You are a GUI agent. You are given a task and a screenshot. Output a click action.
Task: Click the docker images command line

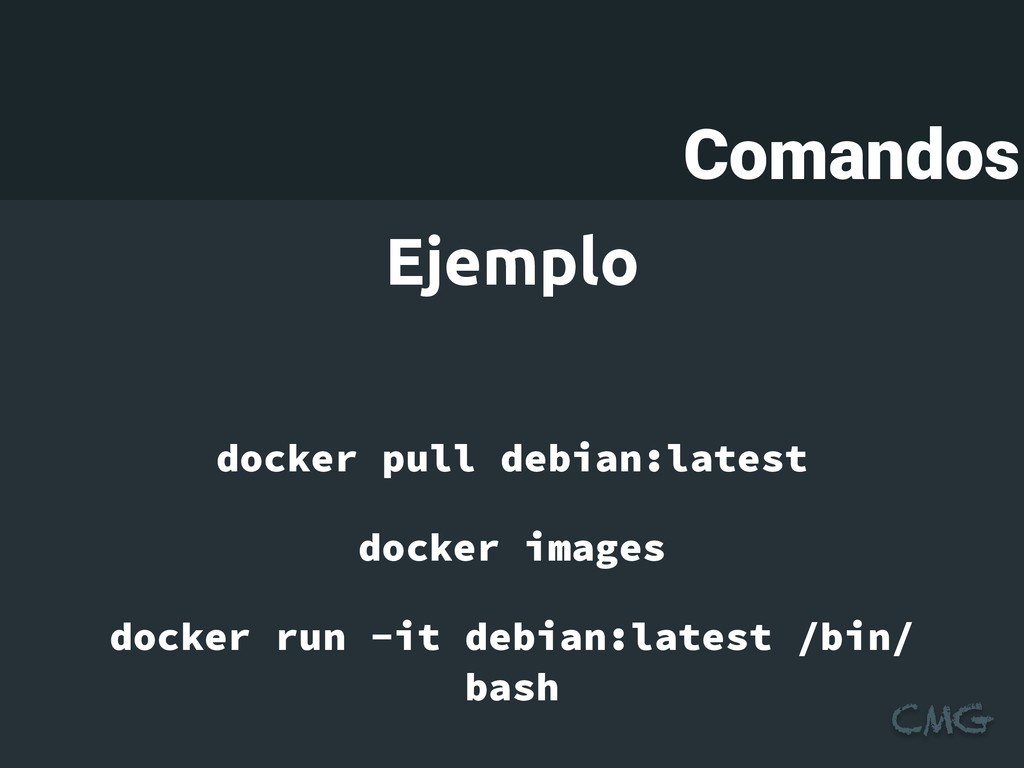[x=512, y=548]
